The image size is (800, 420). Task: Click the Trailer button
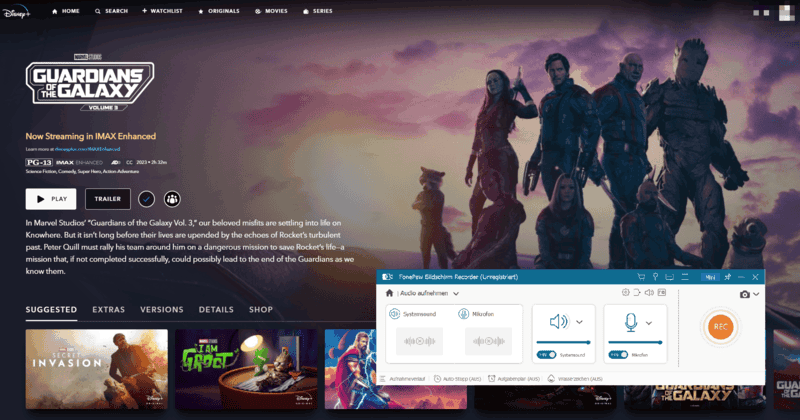point(108,199)
